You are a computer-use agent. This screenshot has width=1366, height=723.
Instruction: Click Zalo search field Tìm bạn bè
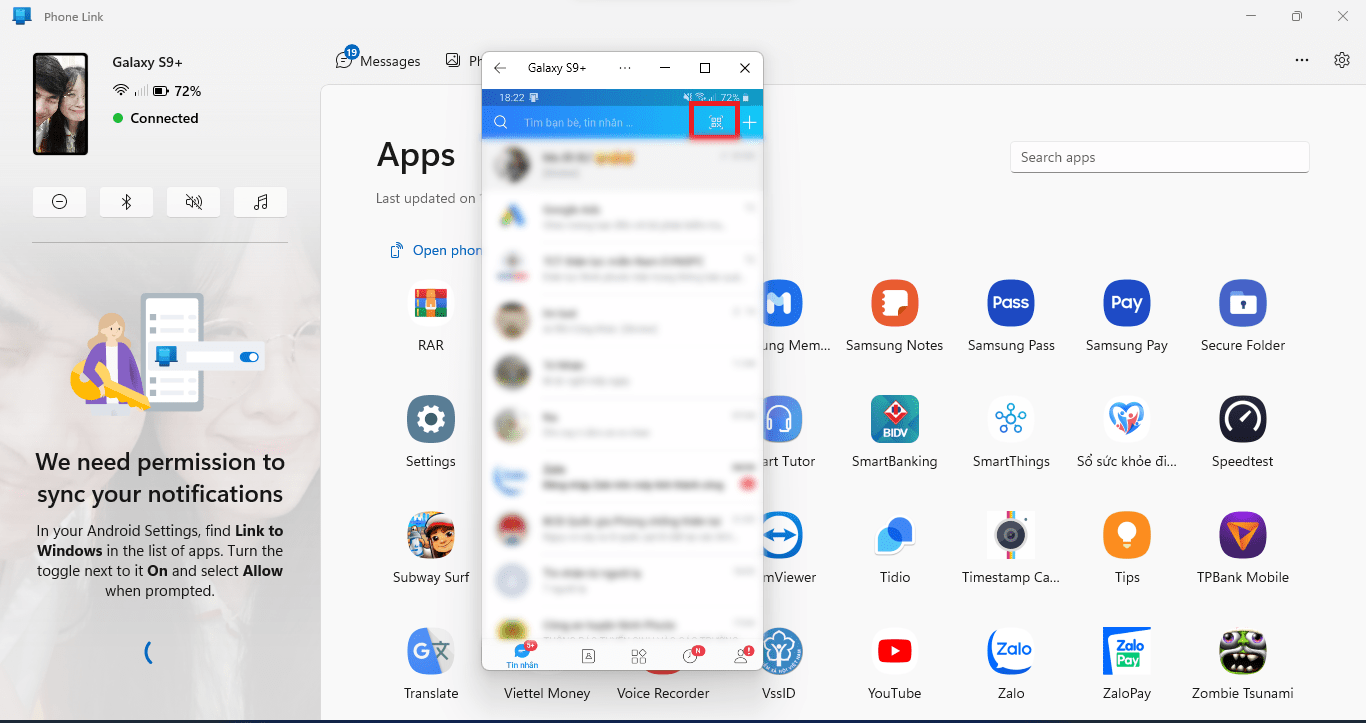(x=577, y=123)
